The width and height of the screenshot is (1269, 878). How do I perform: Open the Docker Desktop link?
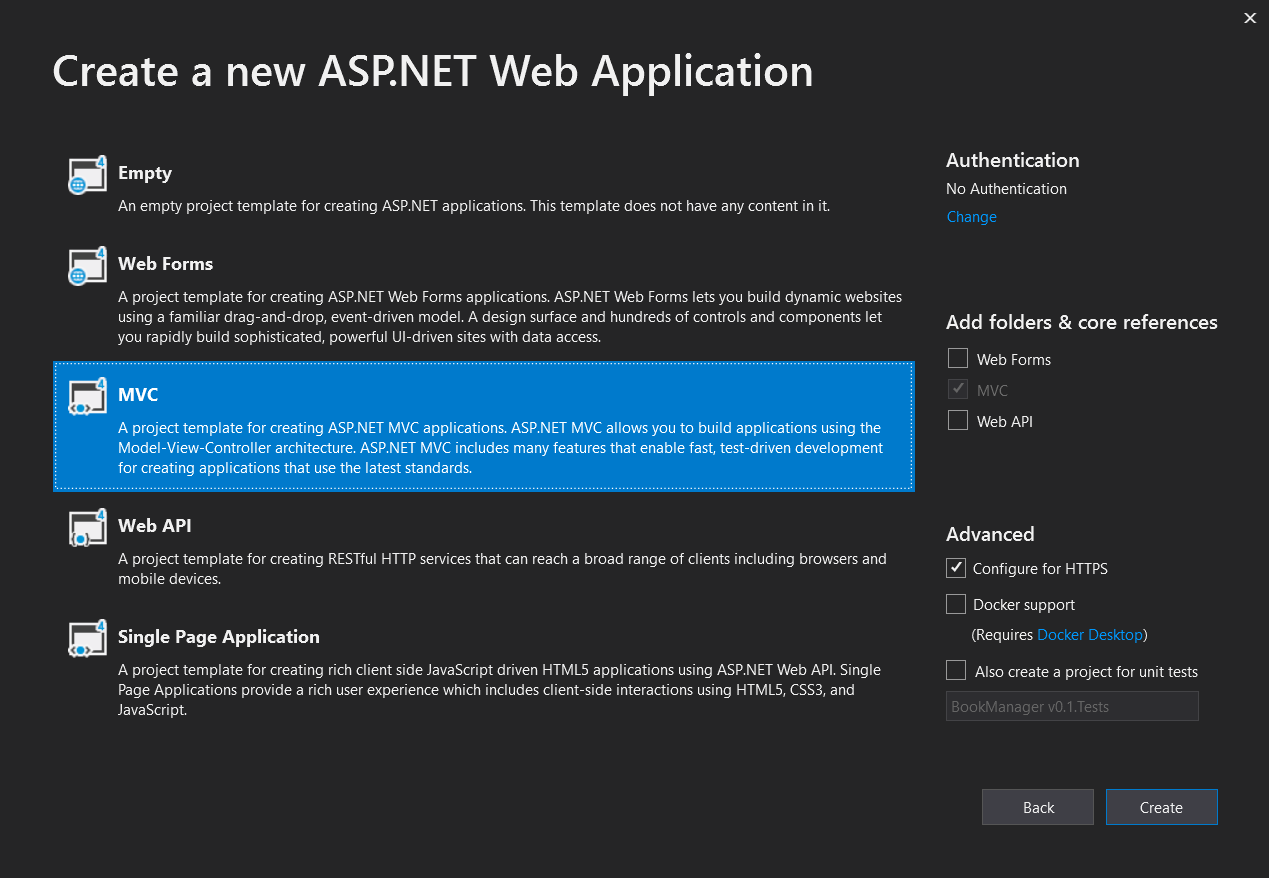click(1089, 635)
